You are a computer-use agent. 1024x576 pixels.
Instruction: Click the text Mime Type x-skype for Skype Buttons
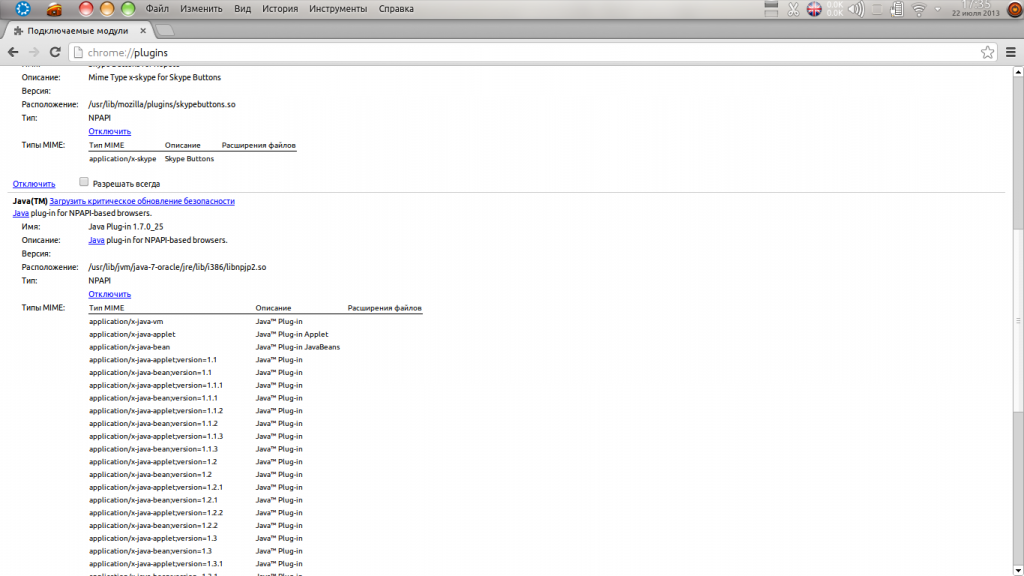pyautogui.click(x=155, y=77)
